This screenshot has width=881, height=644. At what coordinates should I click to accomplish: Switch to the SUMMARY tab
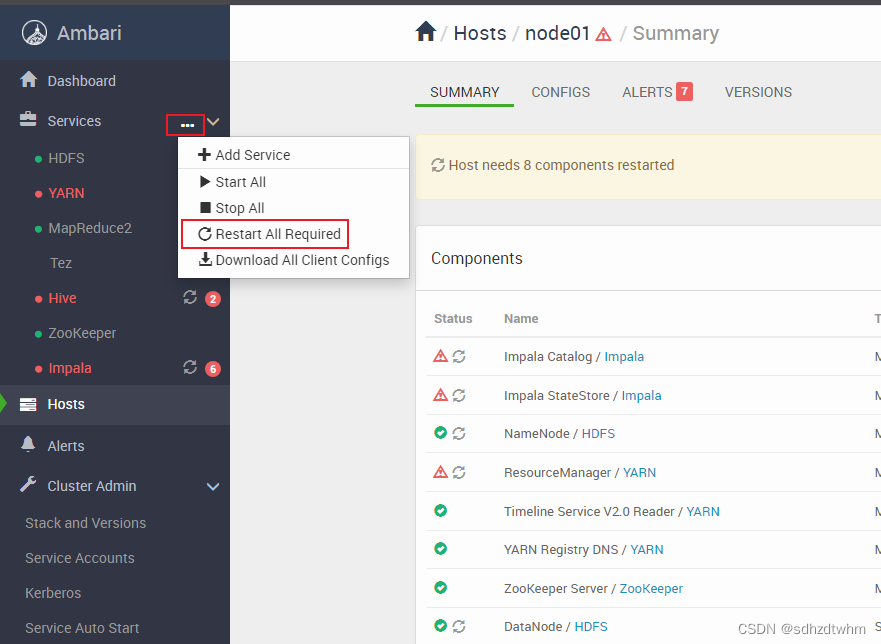465,92
